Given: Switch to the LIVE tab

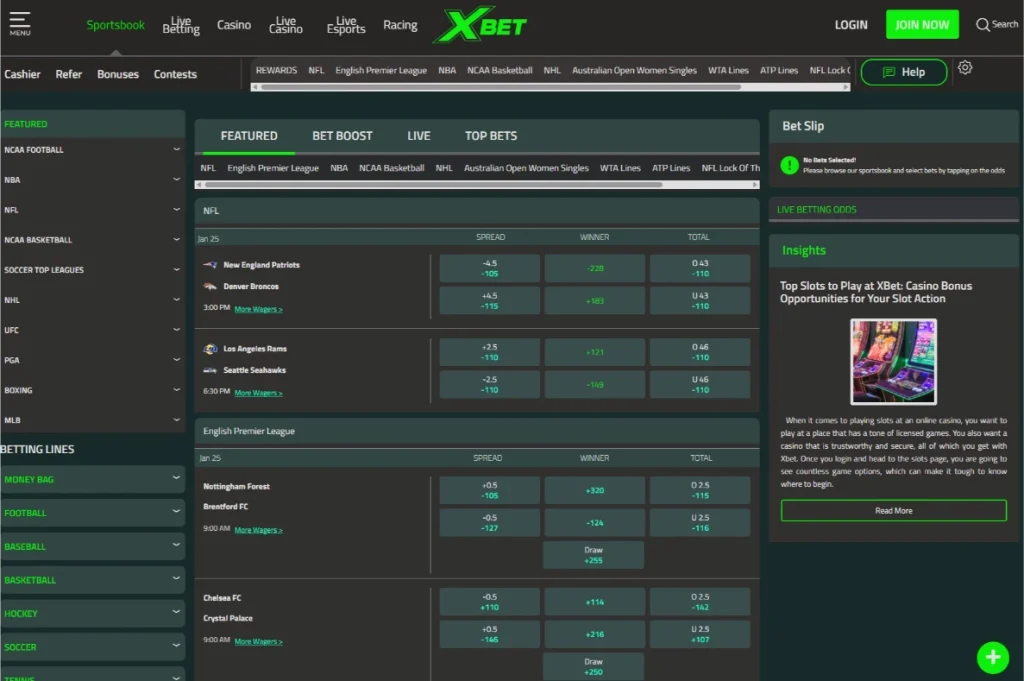Looking at the screenshot, I should [419, 136].
